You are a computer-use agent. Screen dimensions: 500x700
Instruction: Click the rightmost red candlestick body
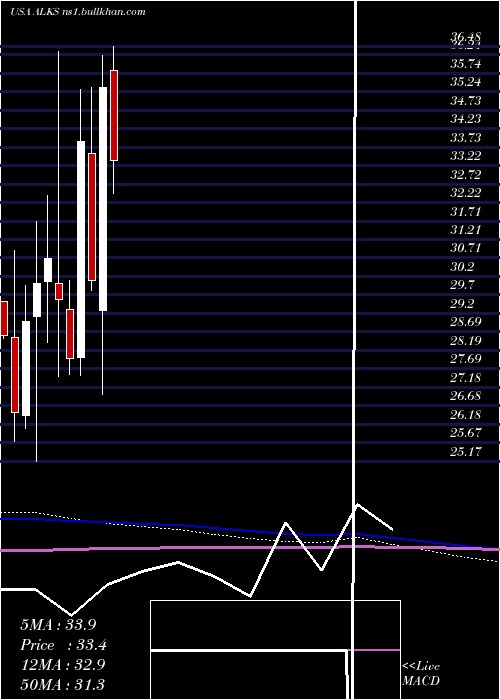(114, 115)
